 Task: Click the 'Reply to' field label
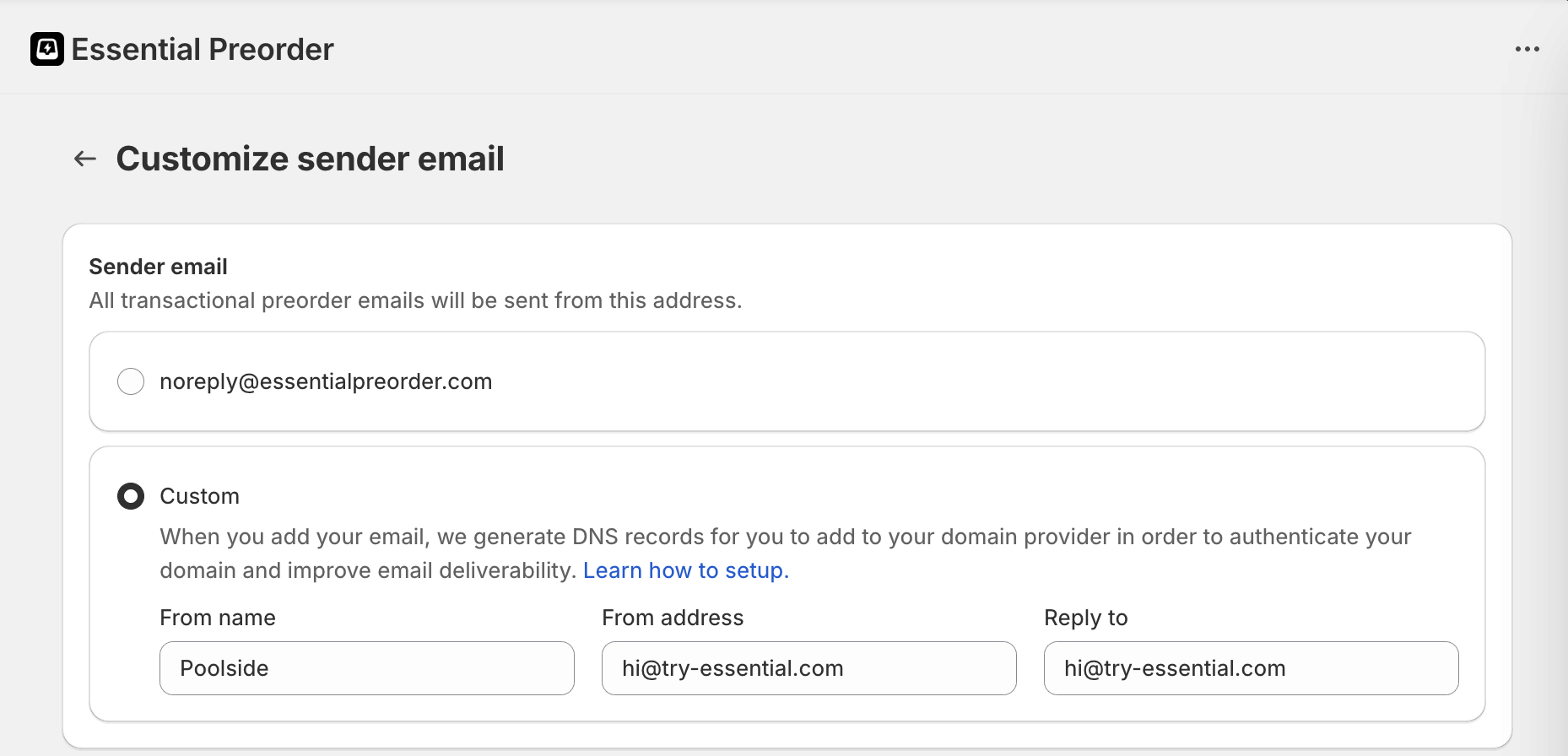(x=1085, y=618)
